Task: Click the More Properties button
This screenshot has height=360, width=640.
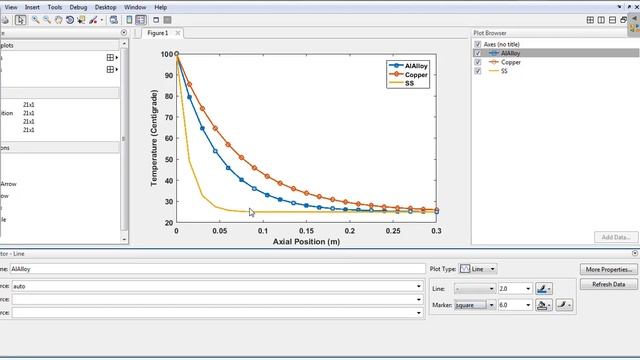Action: point(609,269)
